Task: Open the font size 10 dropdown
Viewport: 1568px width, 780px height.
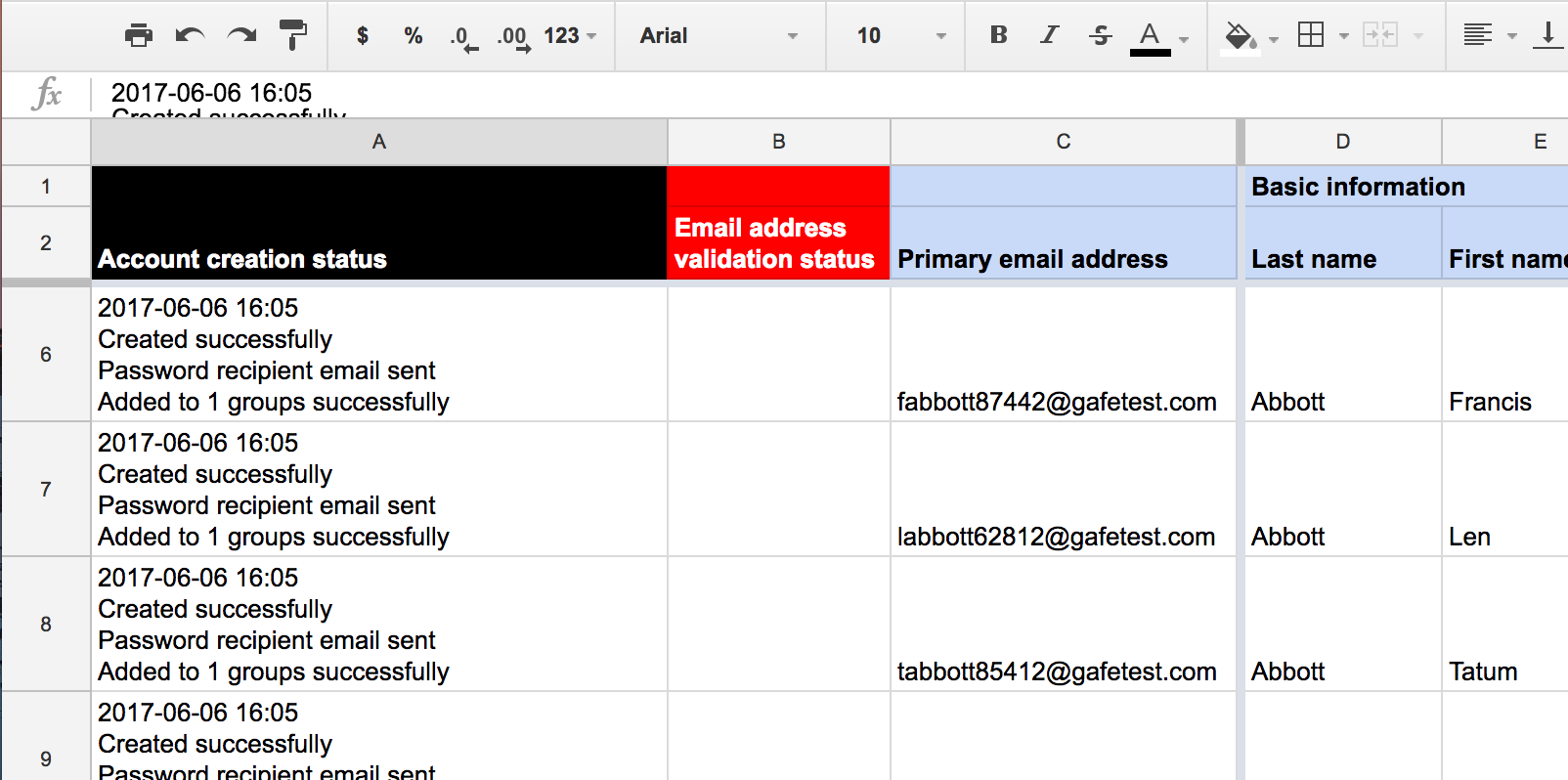Action: tap(900, 36)
